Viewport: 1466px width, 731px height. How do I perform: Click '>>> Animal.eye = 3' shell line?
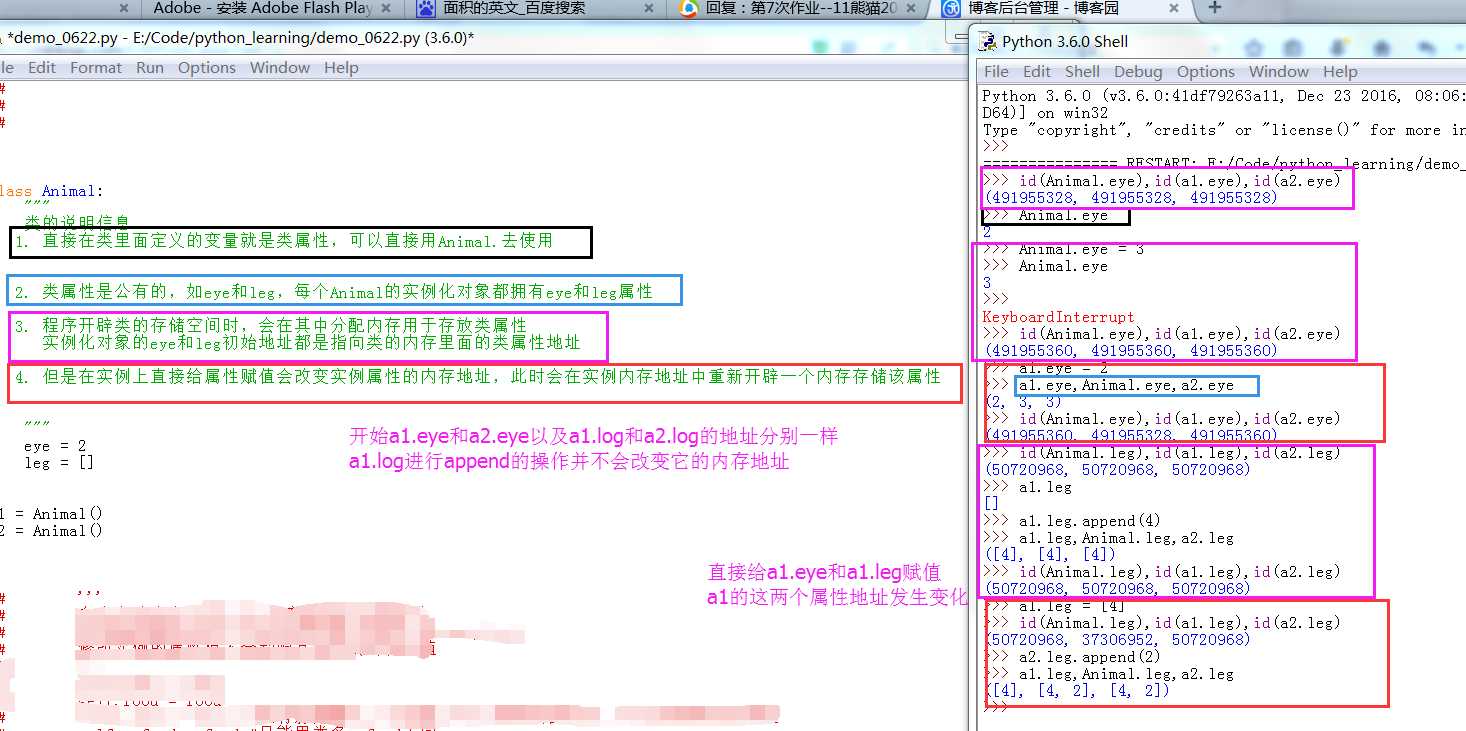[1064, 250]
